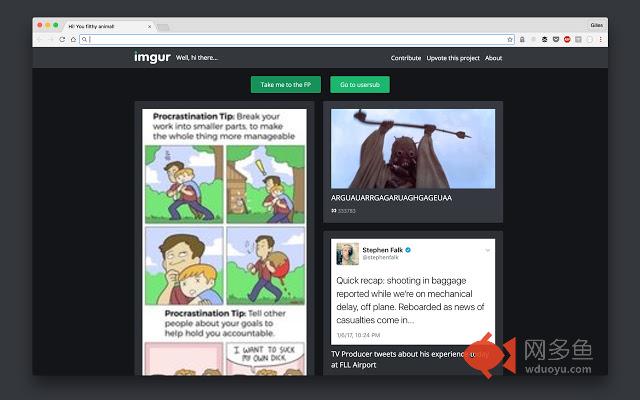Viewport: 640px width, 400px height.
Task: Click the view count under the Tusken image
Action: point(347,211)
